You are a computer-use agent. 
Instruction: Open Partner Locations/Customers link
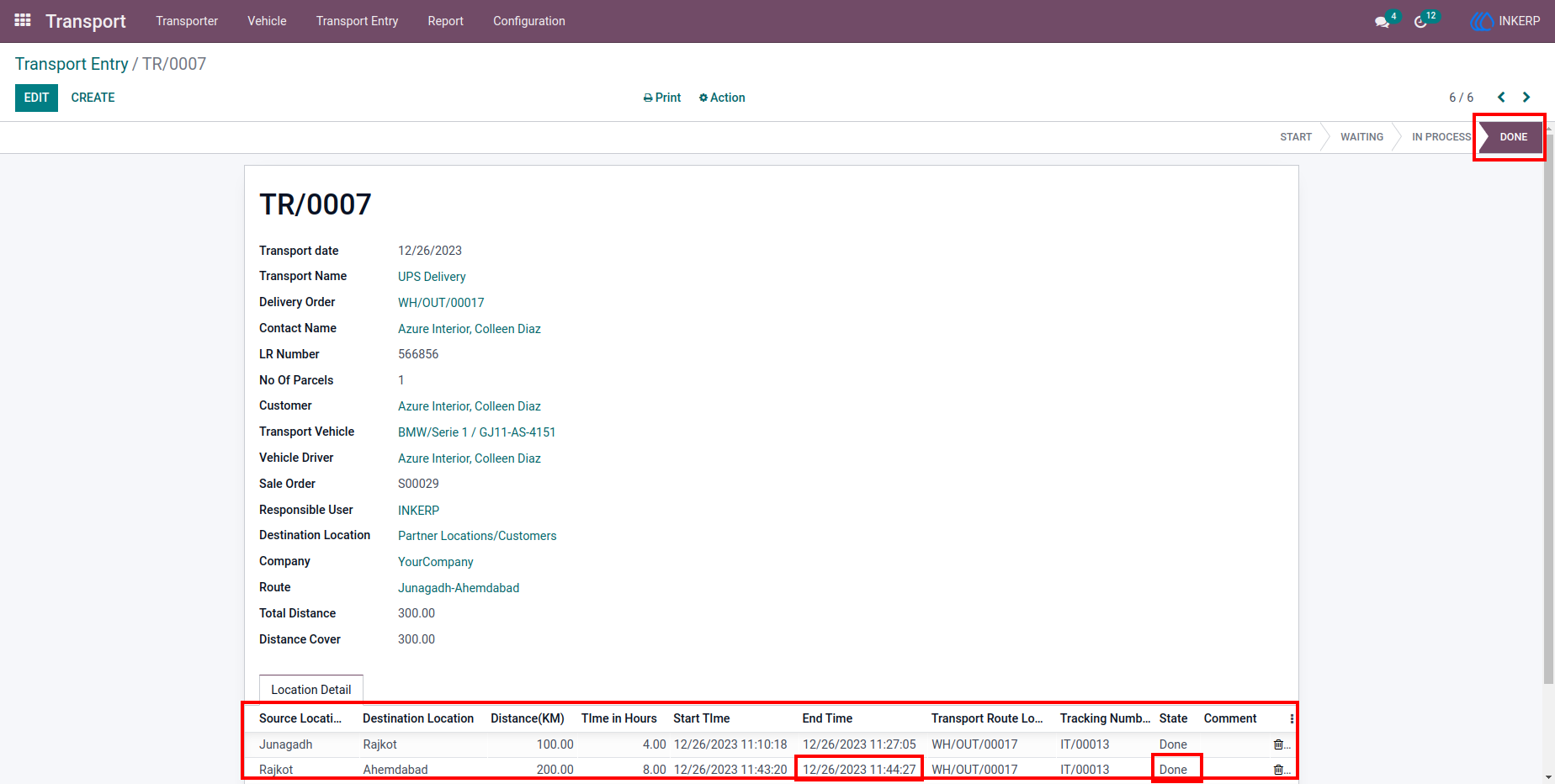[477, 536]
